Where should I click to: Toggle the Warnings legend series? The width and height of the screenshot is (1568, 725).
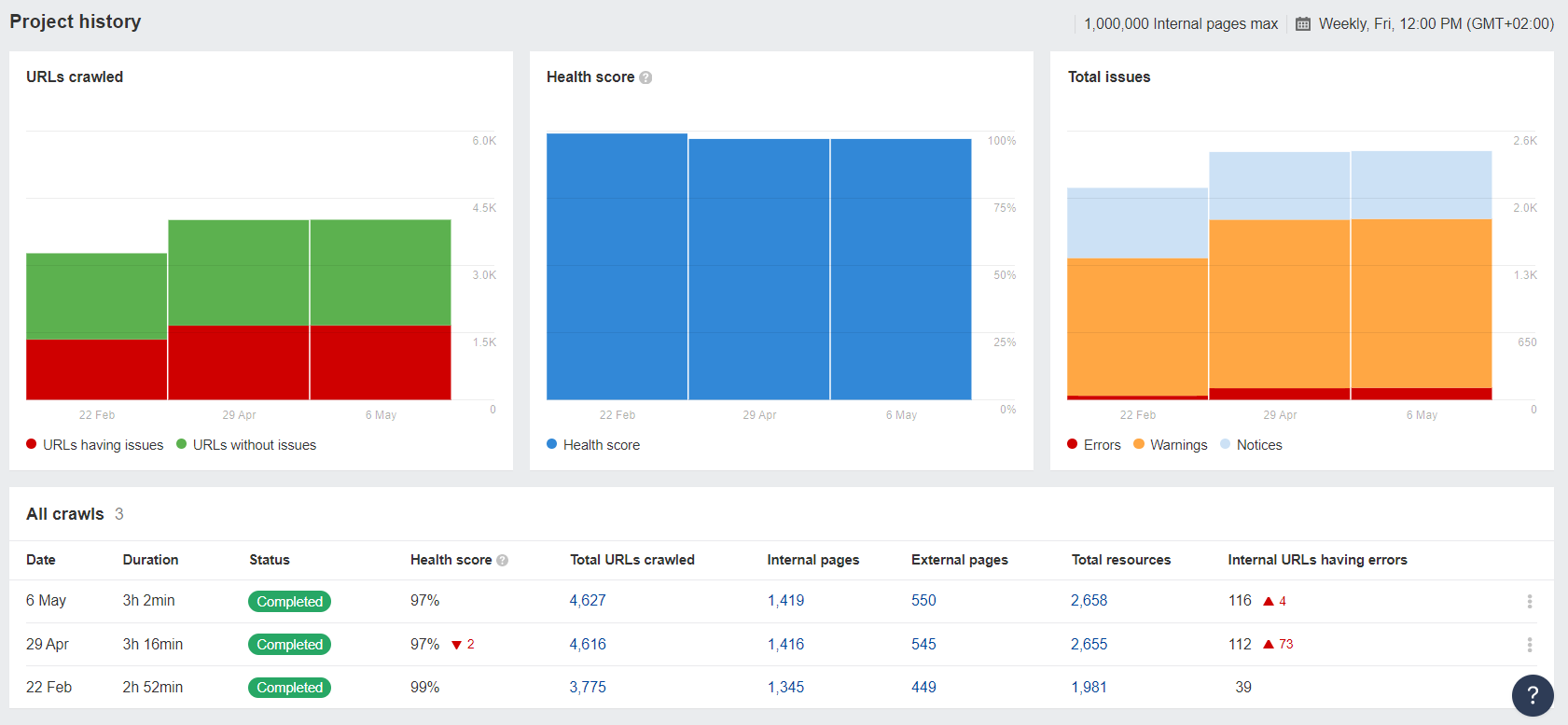click(1170, 445)
